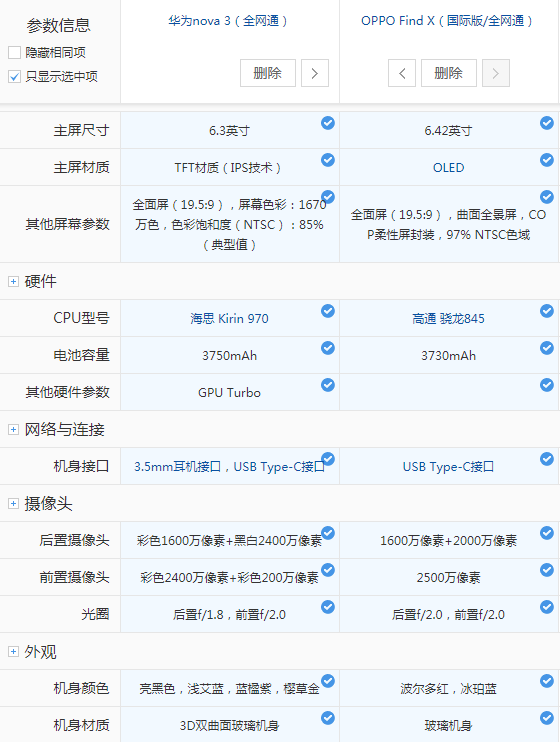Open OPPO's USB Type-C接口 link
Viewport: 560px width, 742px height.
pos(448,467)
